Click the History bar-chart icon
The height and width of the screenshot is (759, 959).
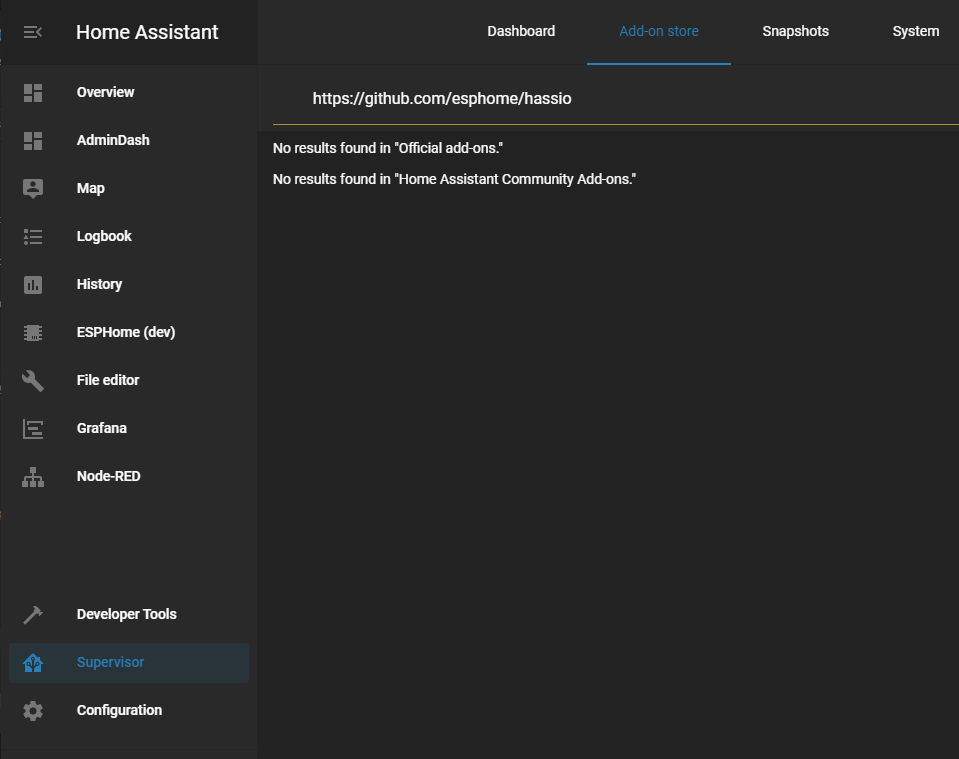33,284
